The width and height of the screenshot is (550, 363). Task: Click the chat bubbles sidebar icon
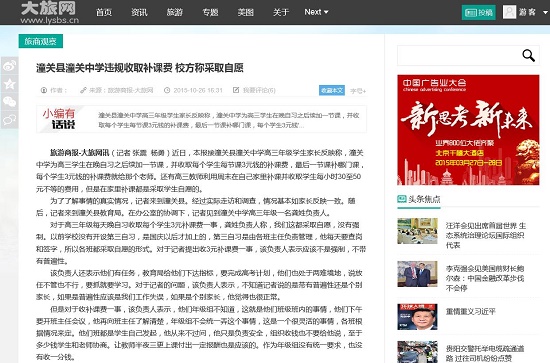tap(9, 120)
